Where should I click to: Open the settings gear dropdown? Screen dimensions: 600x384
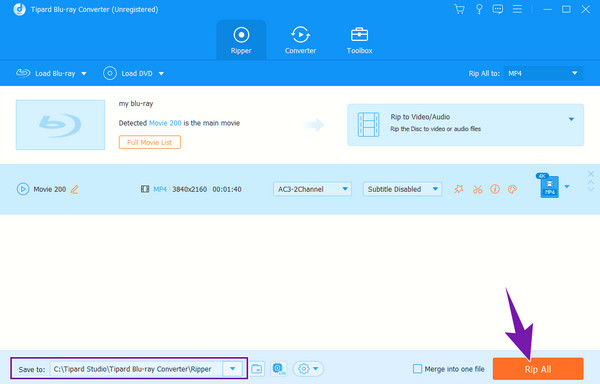click(x=308, y=369)
